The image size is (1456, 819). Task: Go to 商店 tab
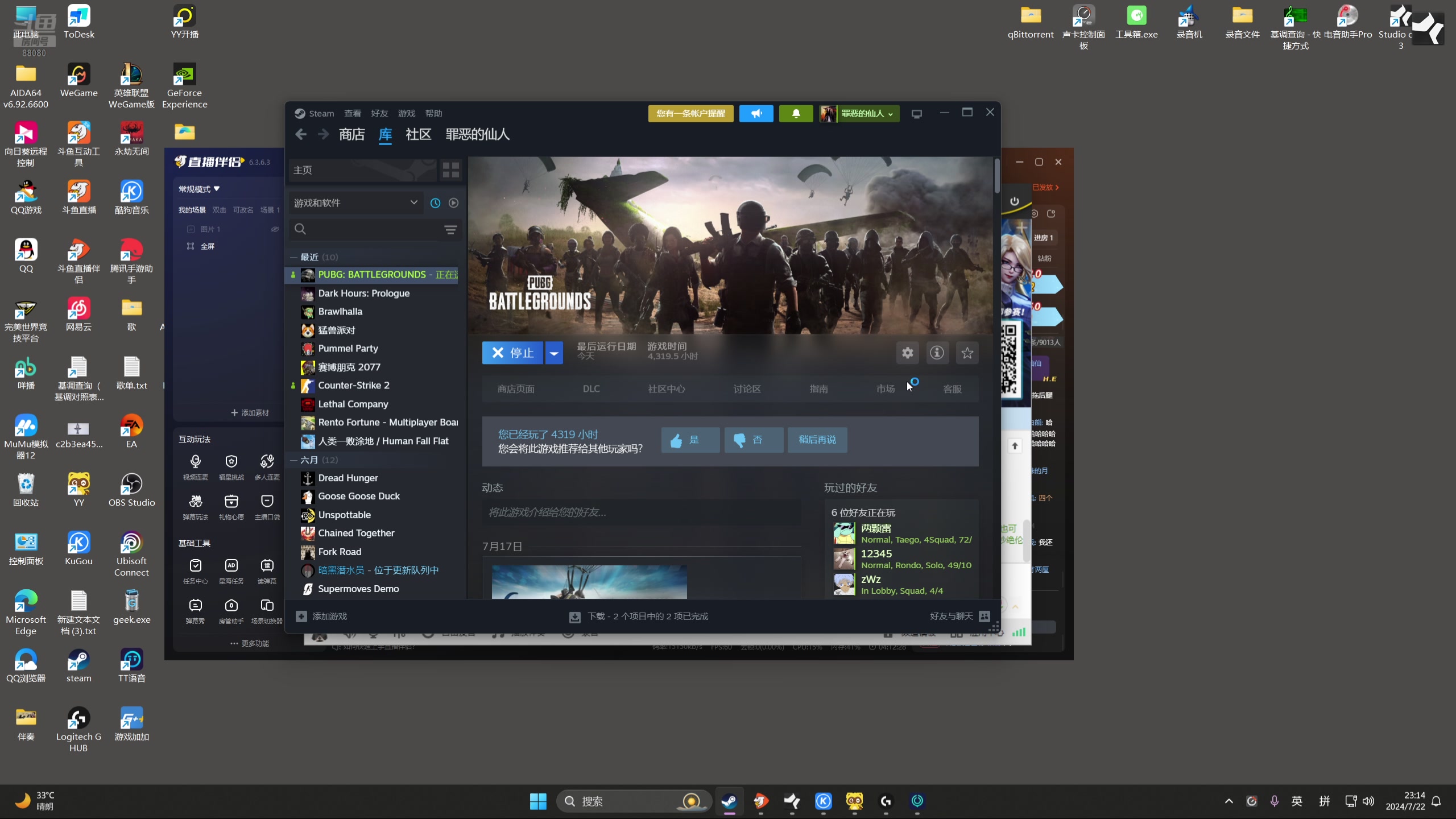[351, 134]
